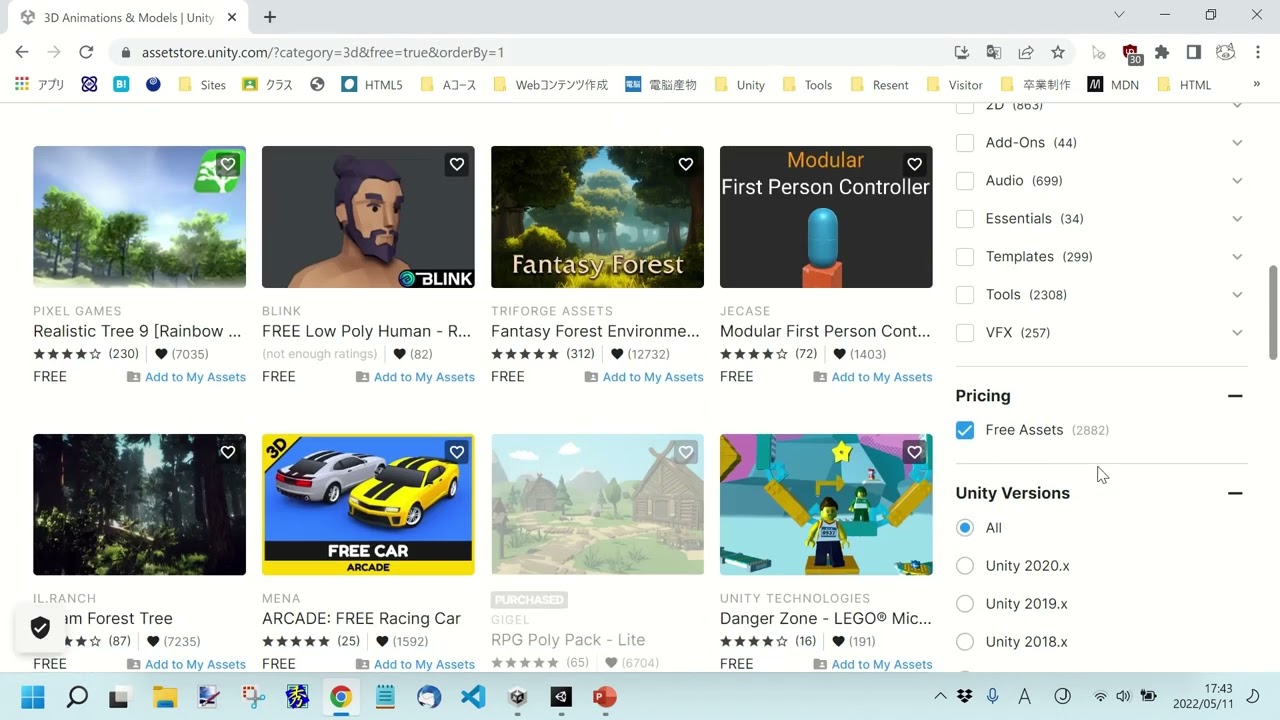Check the Audio category checkbox
The width and height of the screenshot is (1280, 720).
pos(965,181)
